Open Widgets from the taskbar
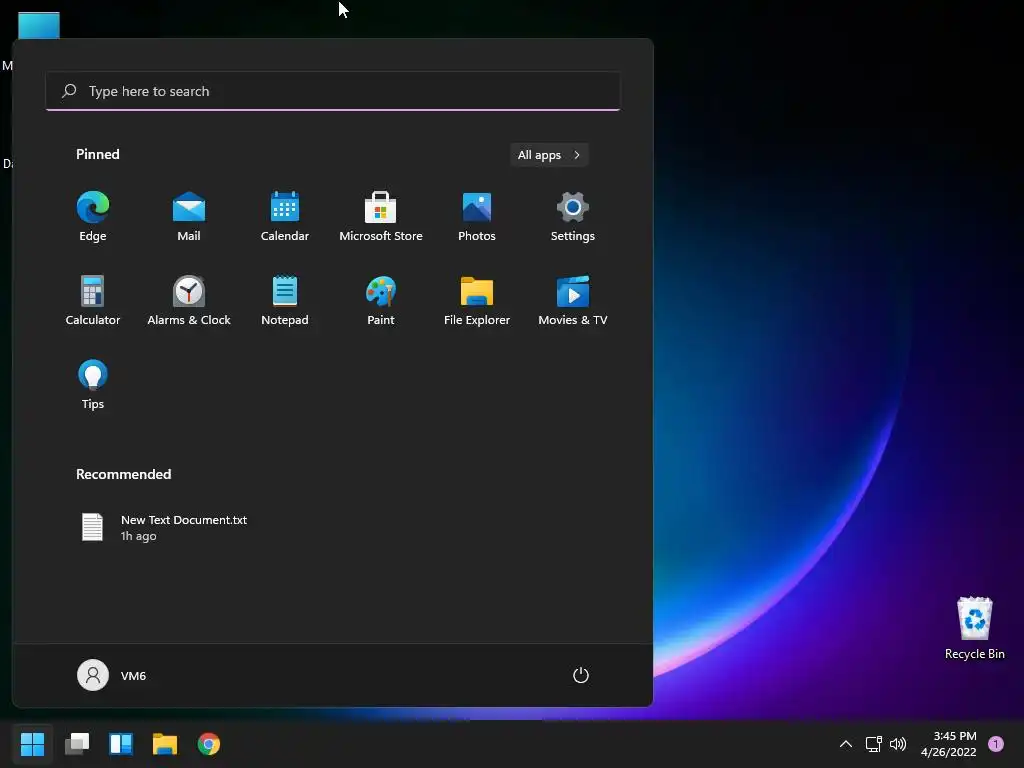 point(121,744)
